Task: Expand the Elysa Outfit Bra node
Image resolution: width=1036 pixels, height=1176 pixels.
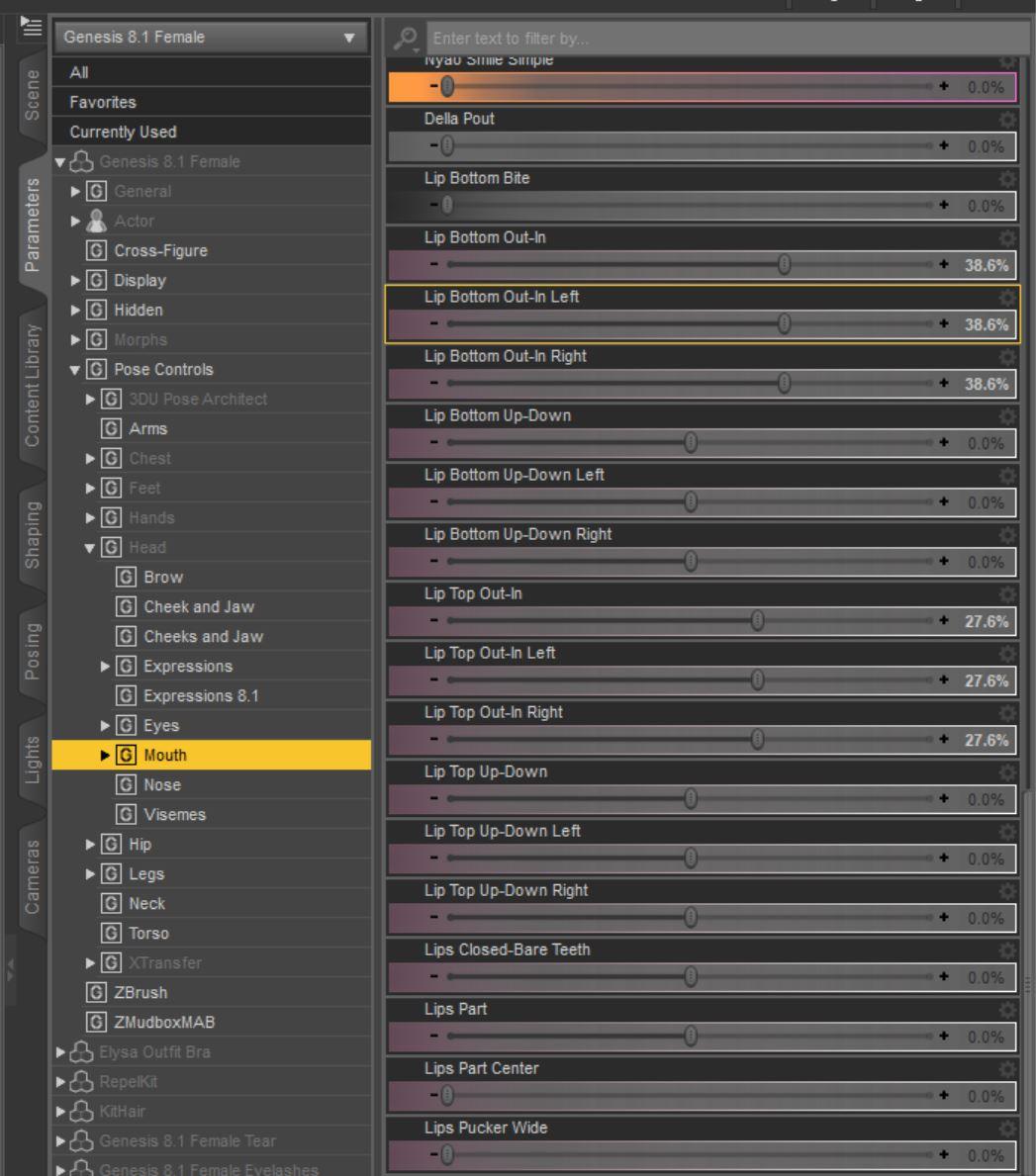Action: click(60, 1052)
